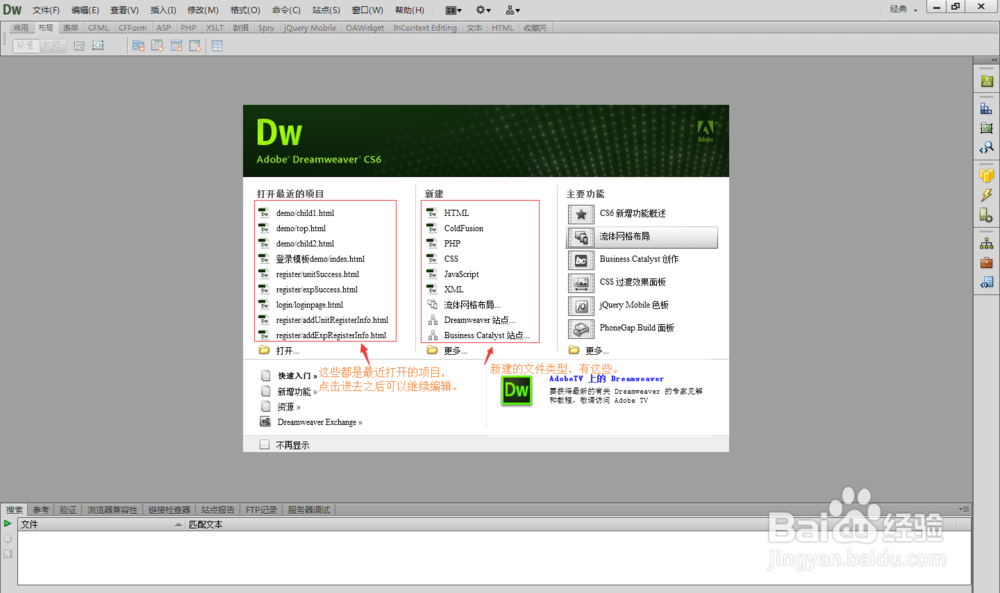1000x593 pixels.
Task: Switch to the jQuery Mobile insert tab
Action: point(310,27)
